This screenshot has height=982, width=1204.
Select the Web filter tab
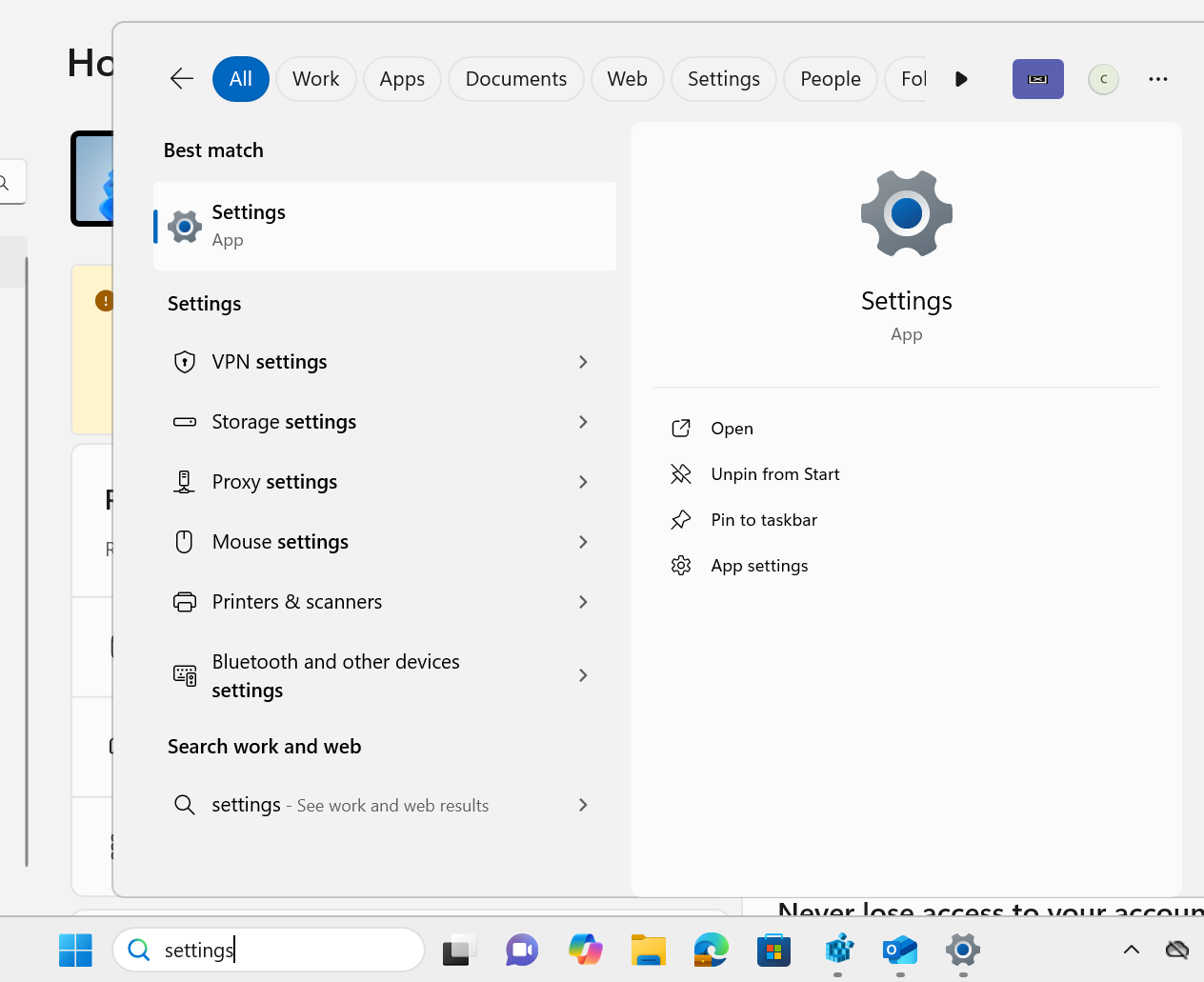628,79
